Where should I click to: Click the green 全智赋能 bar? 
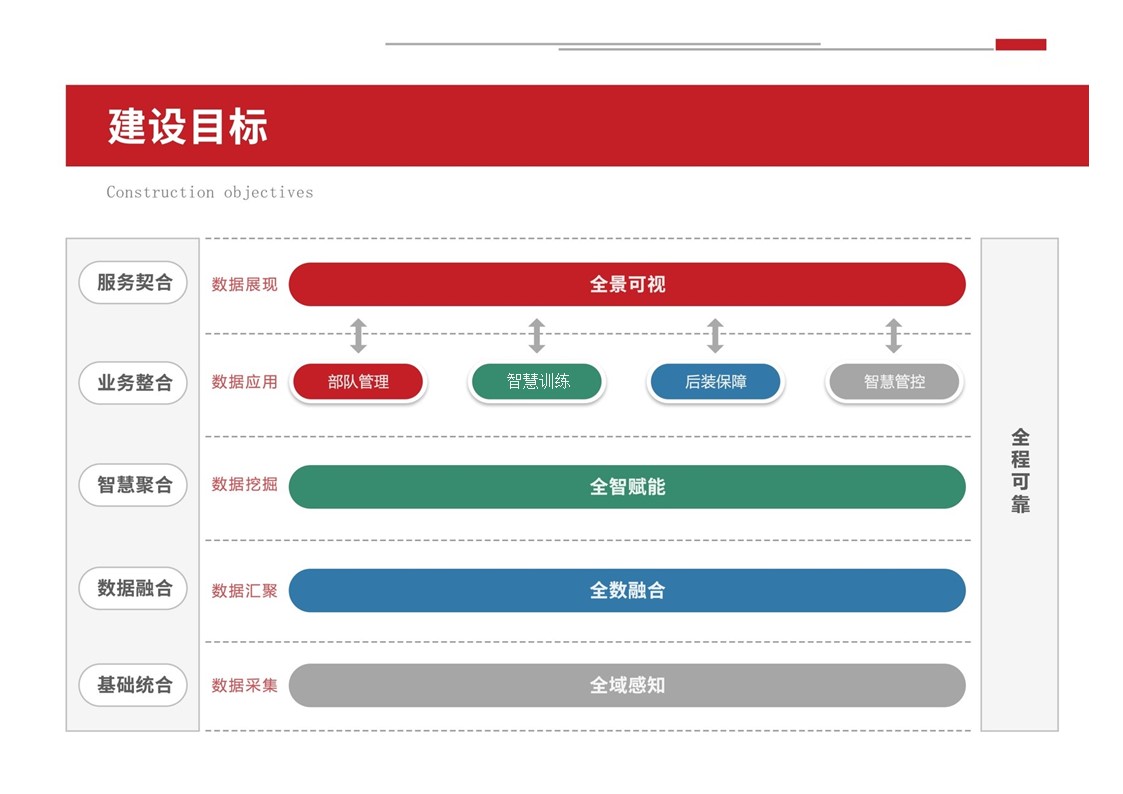click(627, 487)
